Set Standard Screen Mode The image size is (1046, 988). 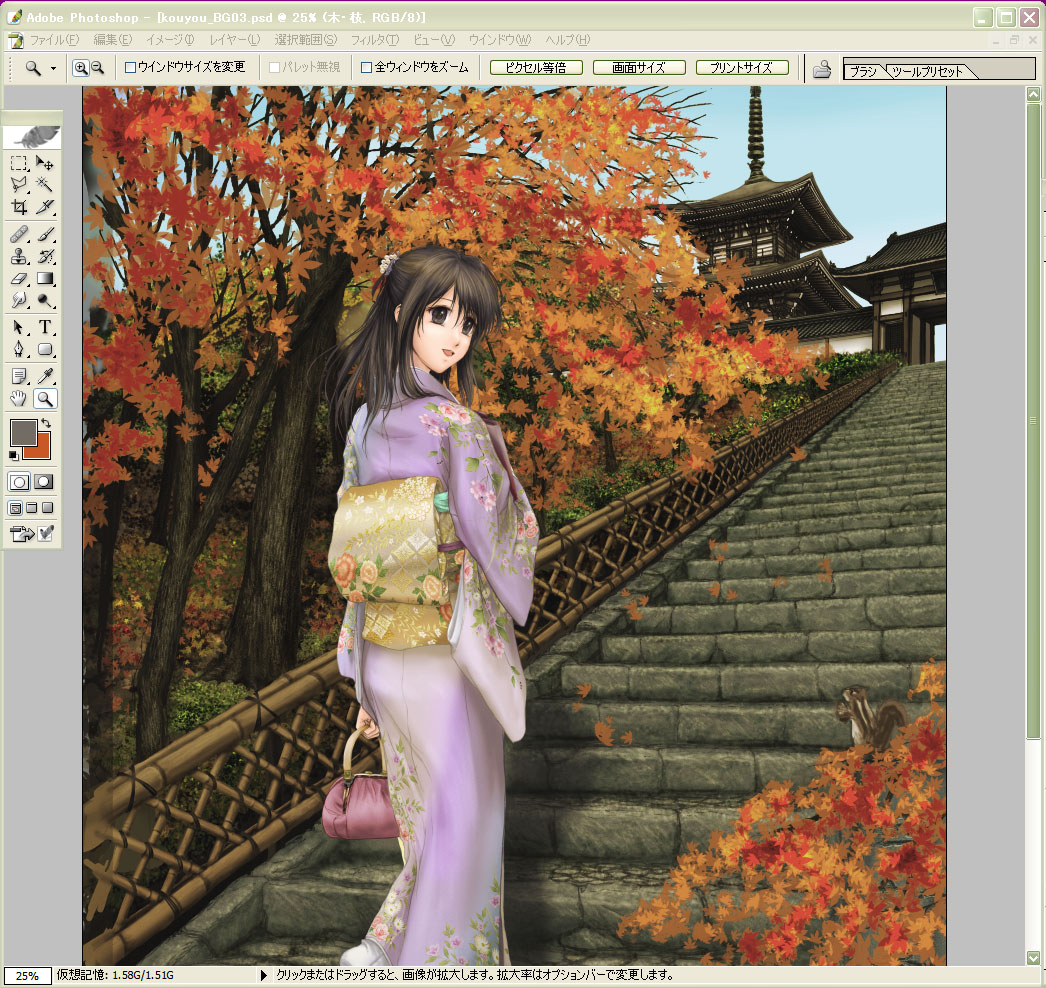pos(15,508)
